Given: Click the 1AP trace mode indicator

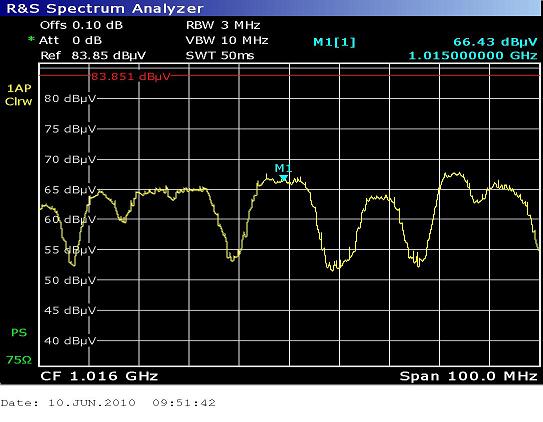Looking at the screenshot, I should click(x=19, y=88).
